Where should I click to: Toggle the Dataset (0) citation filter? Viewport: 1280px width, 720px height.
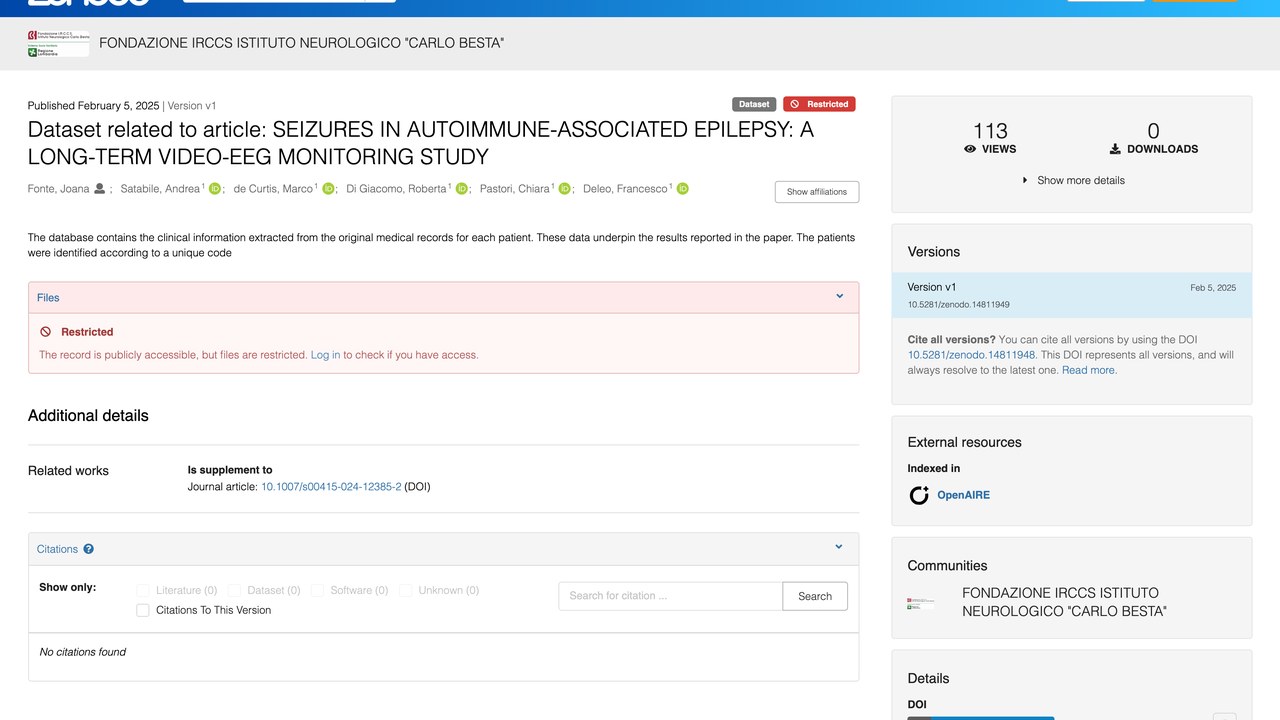[x=234, y=591]
